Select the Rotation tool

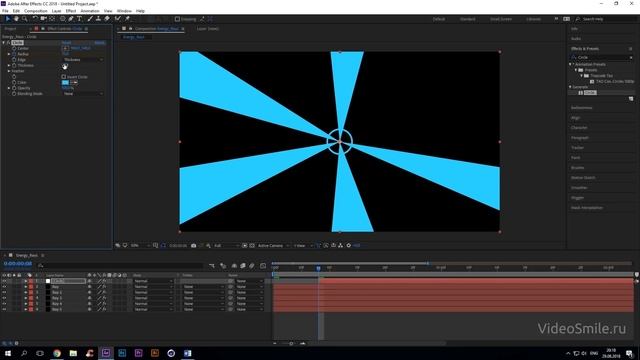point(35,19)
